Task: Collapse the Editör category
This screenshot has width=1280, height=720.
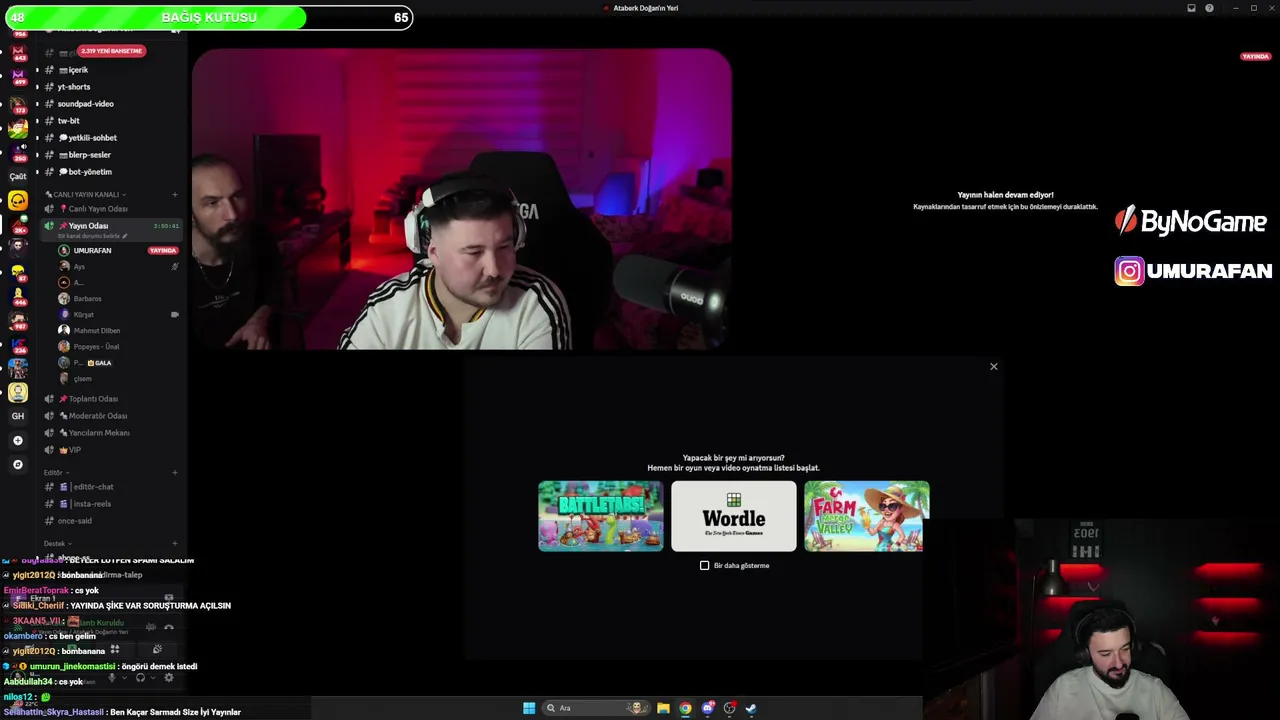Action: [x=55, y=472]
